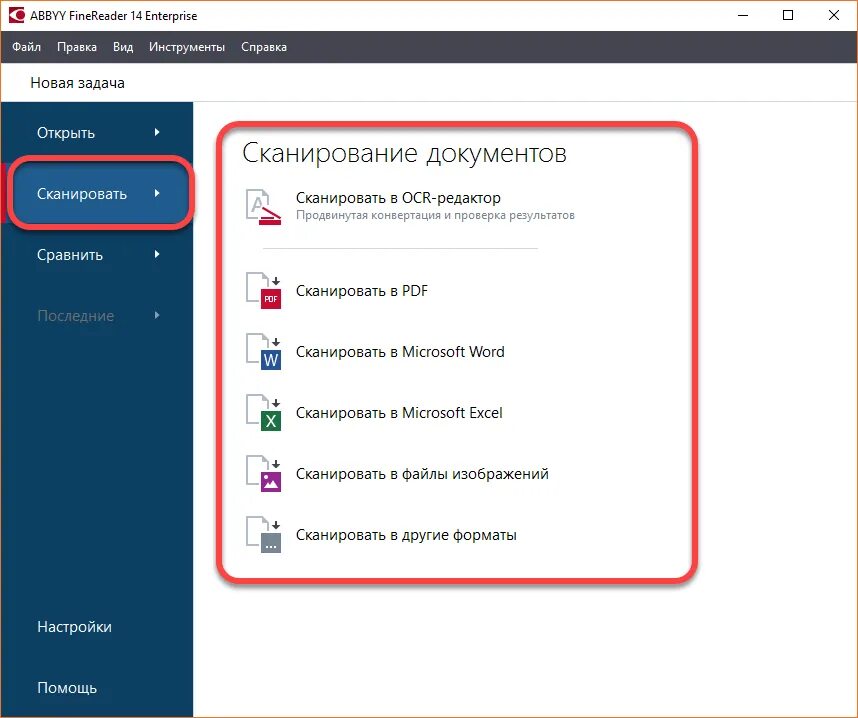Select the Сравнить sidebar tab

[x=97, y=254]
